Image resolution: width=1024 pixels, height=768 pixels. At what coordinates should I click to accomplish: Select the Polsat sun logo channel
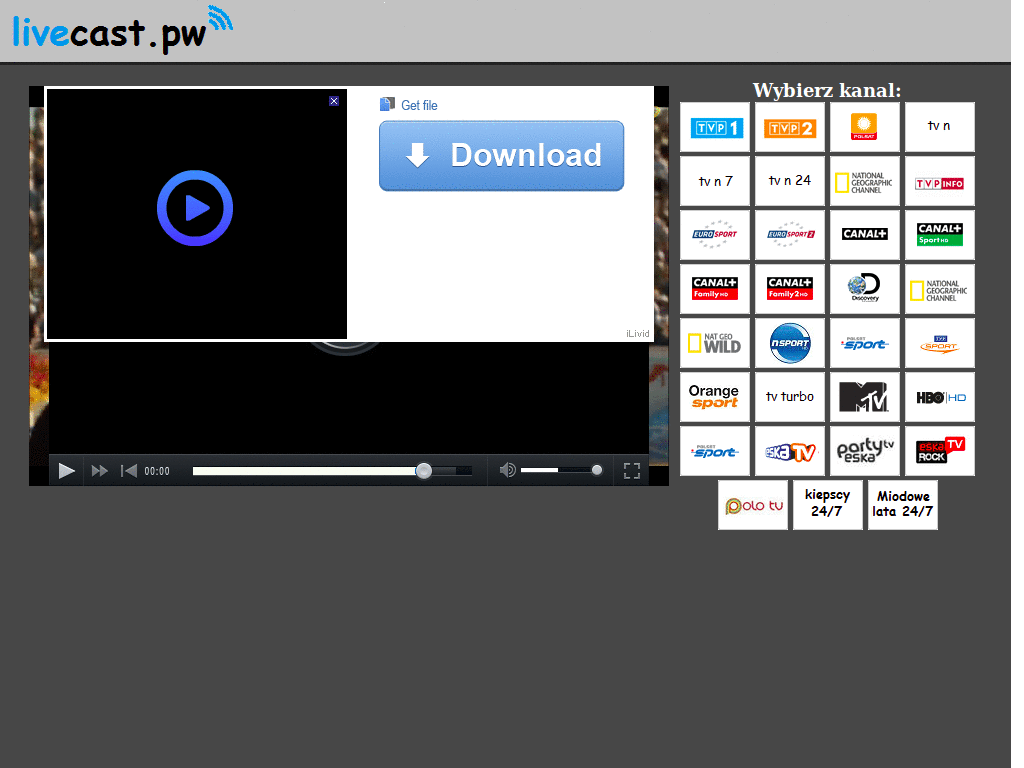865,127
